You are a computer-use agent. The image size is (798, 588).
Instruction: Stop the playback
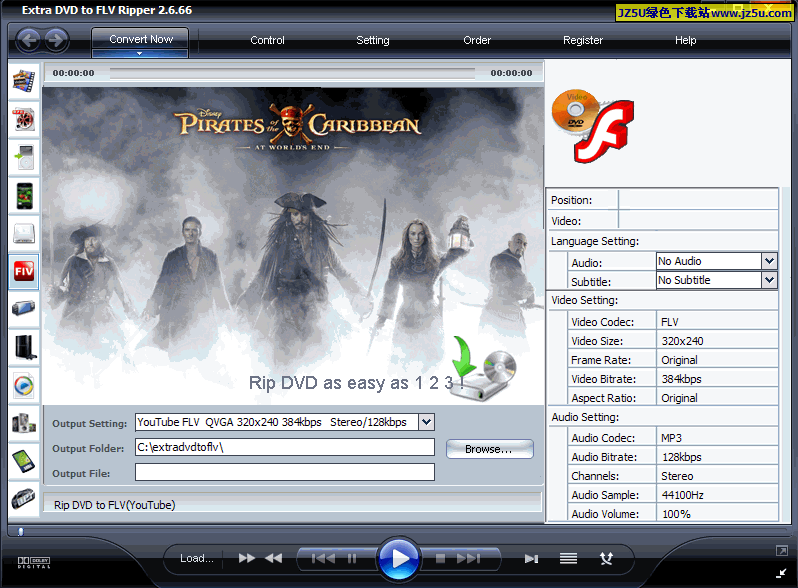441,558
